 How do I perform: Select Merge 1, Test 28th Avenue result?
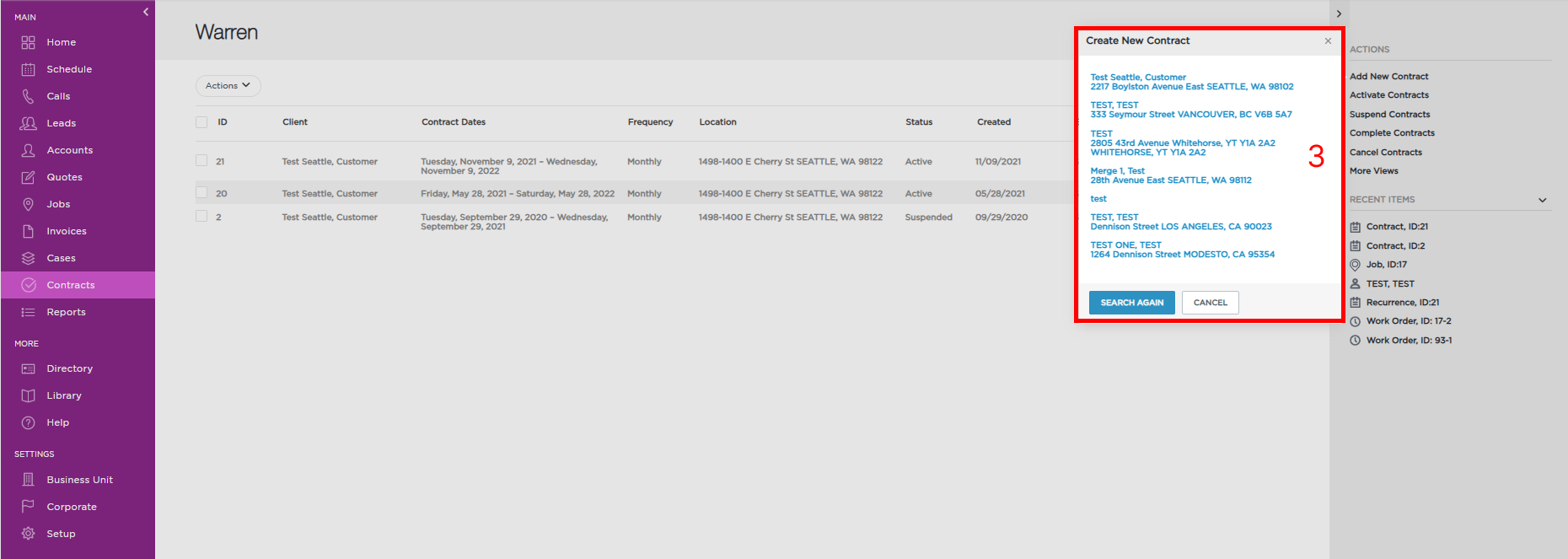[1170, 175]
